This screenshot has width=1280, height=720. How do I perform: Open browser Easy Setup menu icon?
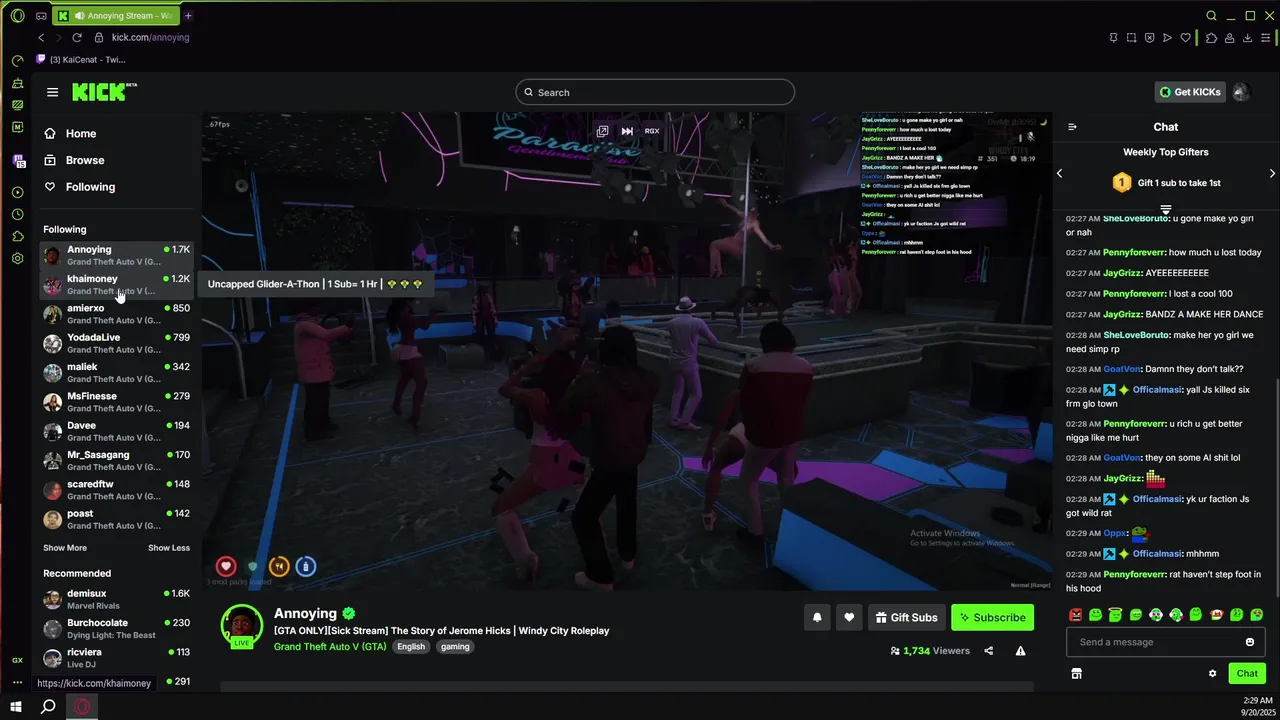[x=1265, y=38]
